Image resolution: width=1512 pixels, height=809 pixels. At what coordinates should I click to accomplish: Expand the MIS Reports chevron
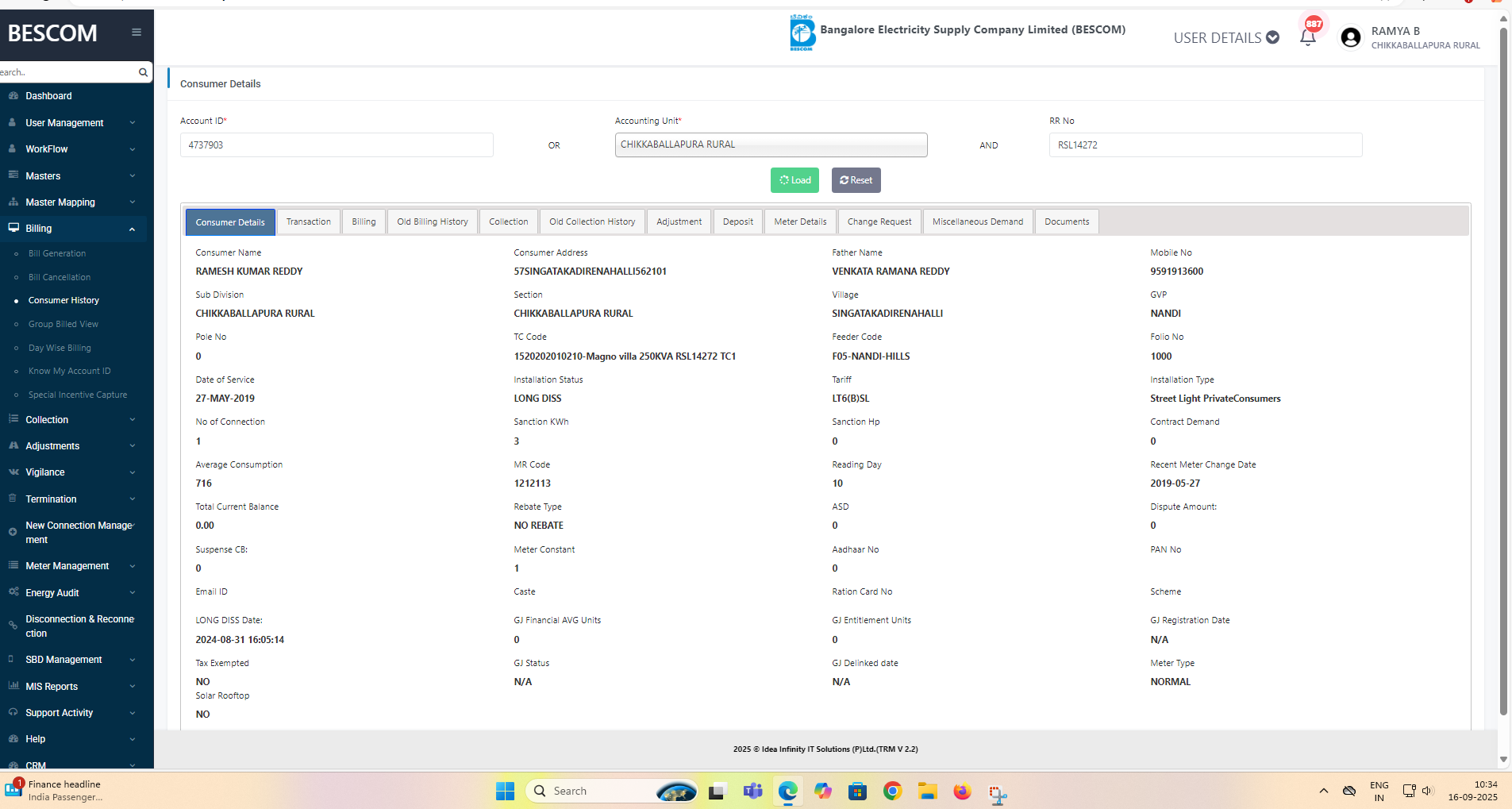click(133, 687)
